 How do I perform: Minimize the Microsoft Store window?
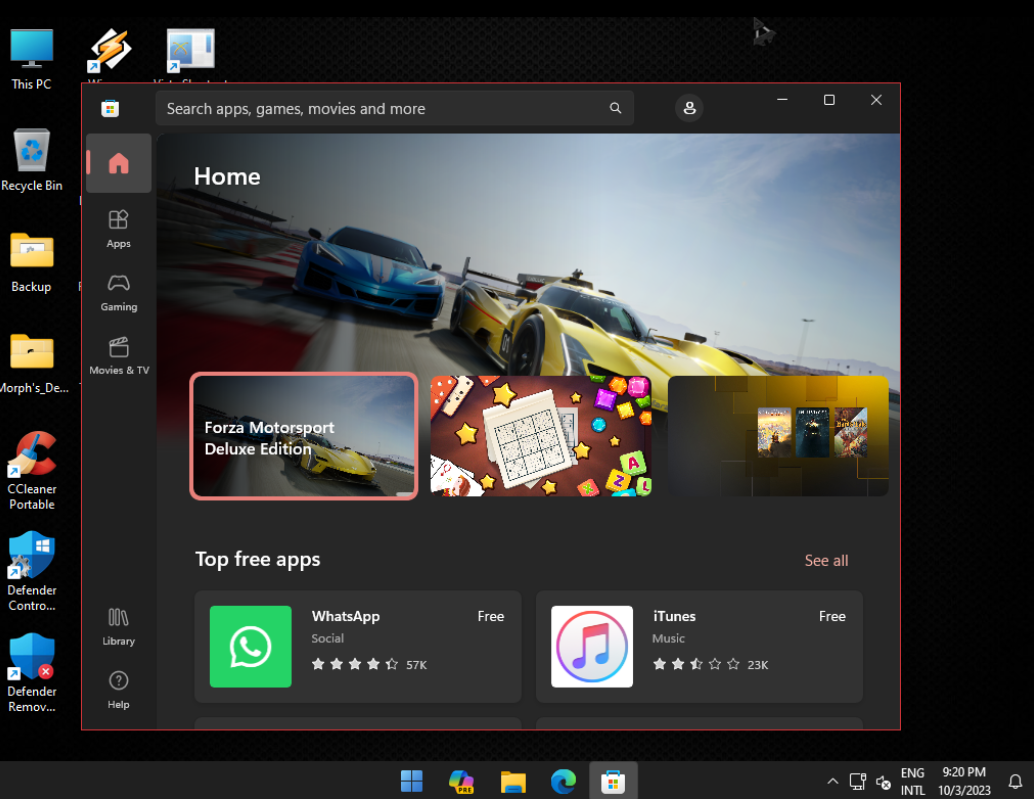pos(782,100)
